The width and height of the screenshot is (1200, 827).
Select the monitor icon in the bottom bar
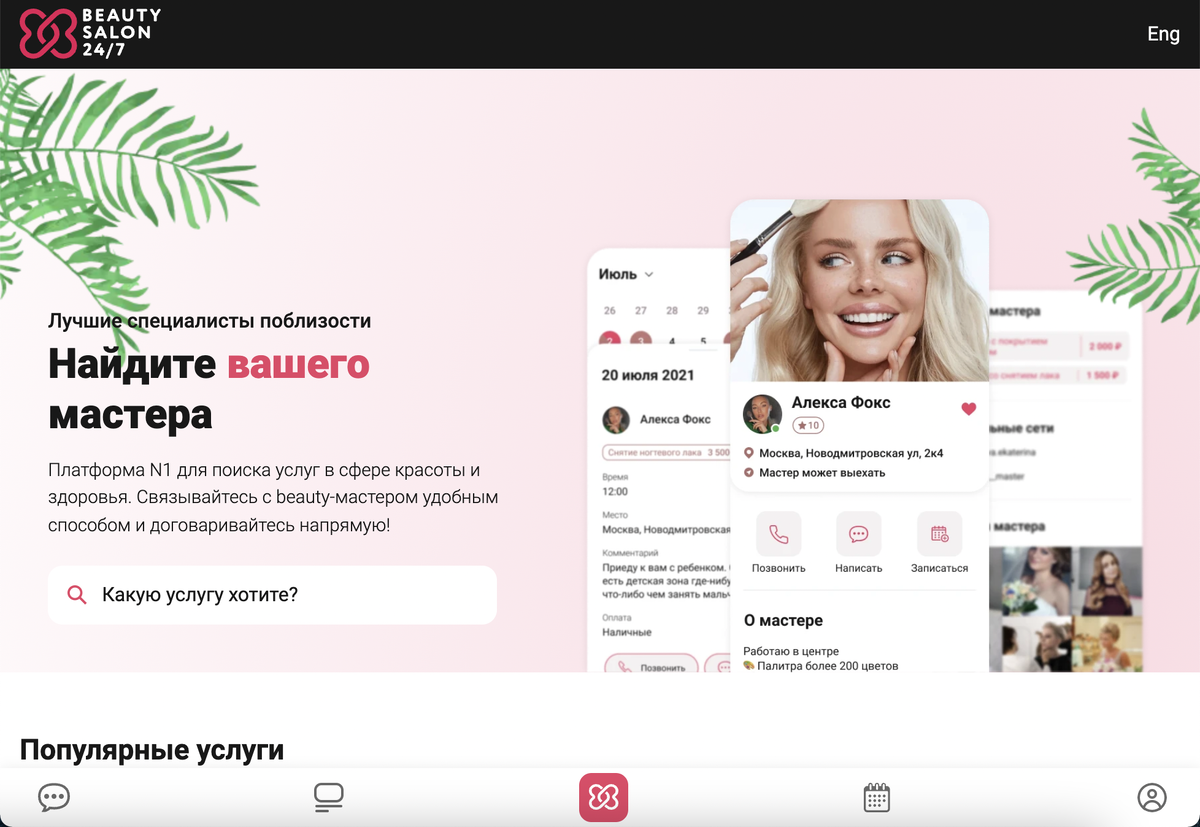[x=328, y=797]
